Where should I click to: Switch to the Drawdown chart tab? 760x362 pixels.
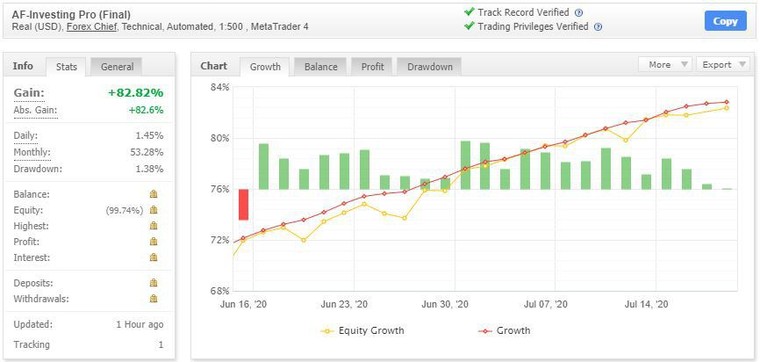point(429,67)
